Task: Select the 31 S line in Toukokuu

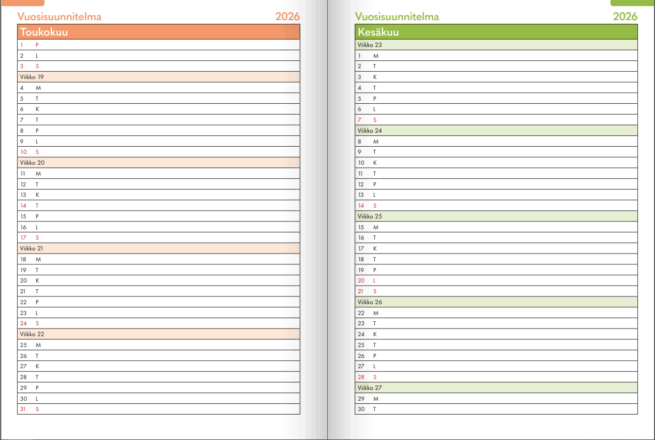Action: 158,409
